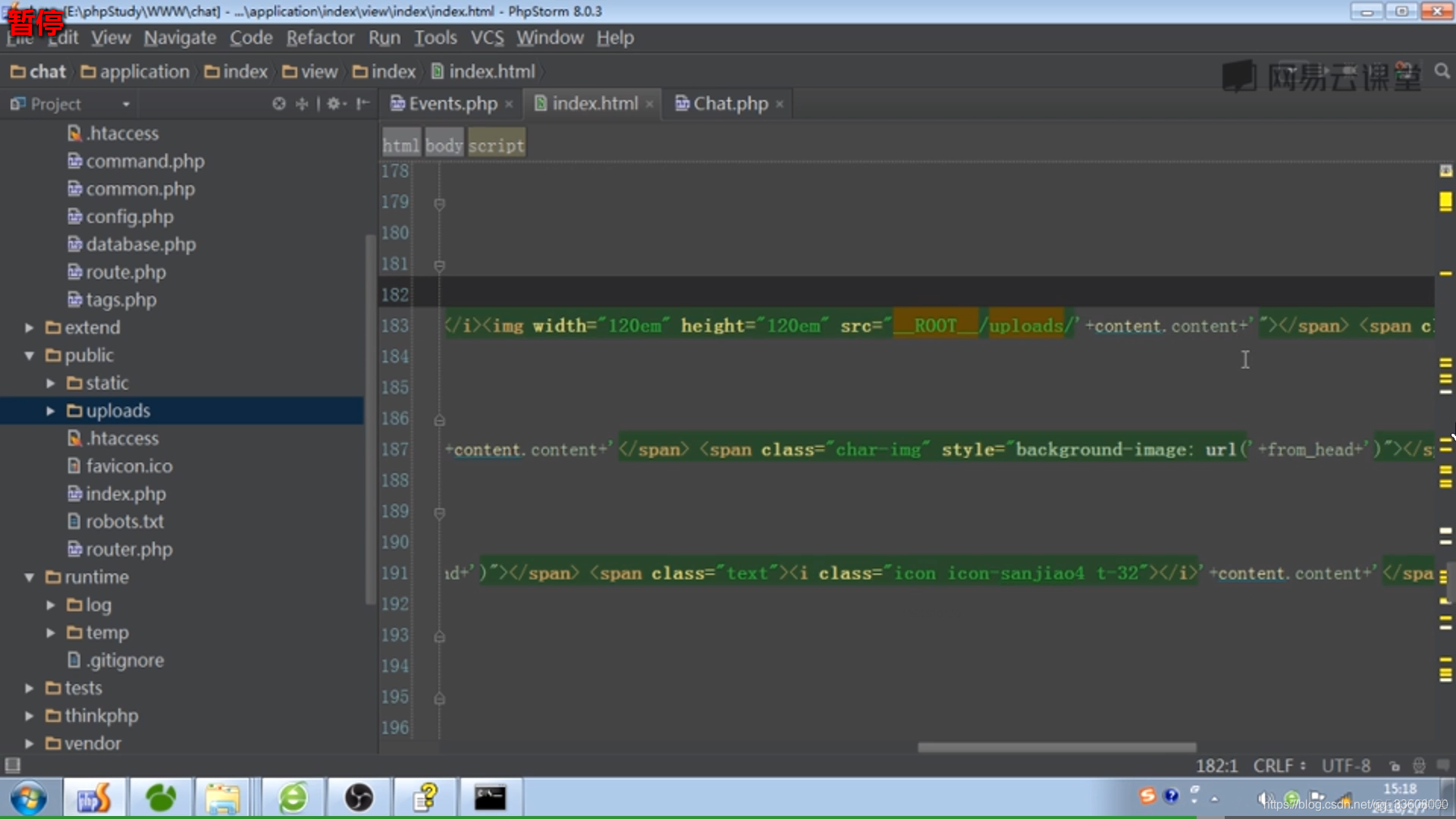Select router.php in project tree
This screenshot has width=1456, height=819.
click(120, 550)
